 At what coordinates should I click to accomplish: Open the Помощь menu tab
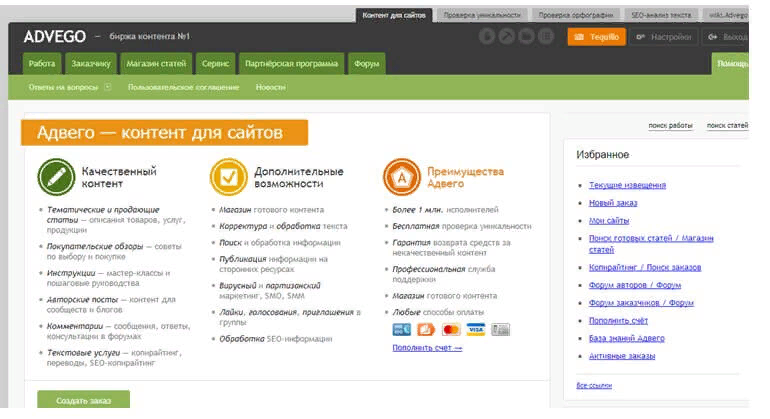pos(730,64)
